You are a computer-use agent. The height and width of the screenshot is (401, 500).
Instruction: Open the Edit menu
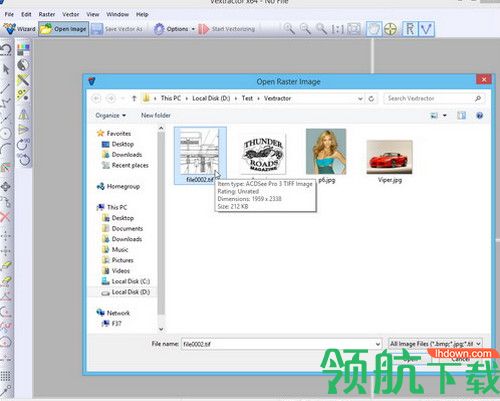[26, 14]
